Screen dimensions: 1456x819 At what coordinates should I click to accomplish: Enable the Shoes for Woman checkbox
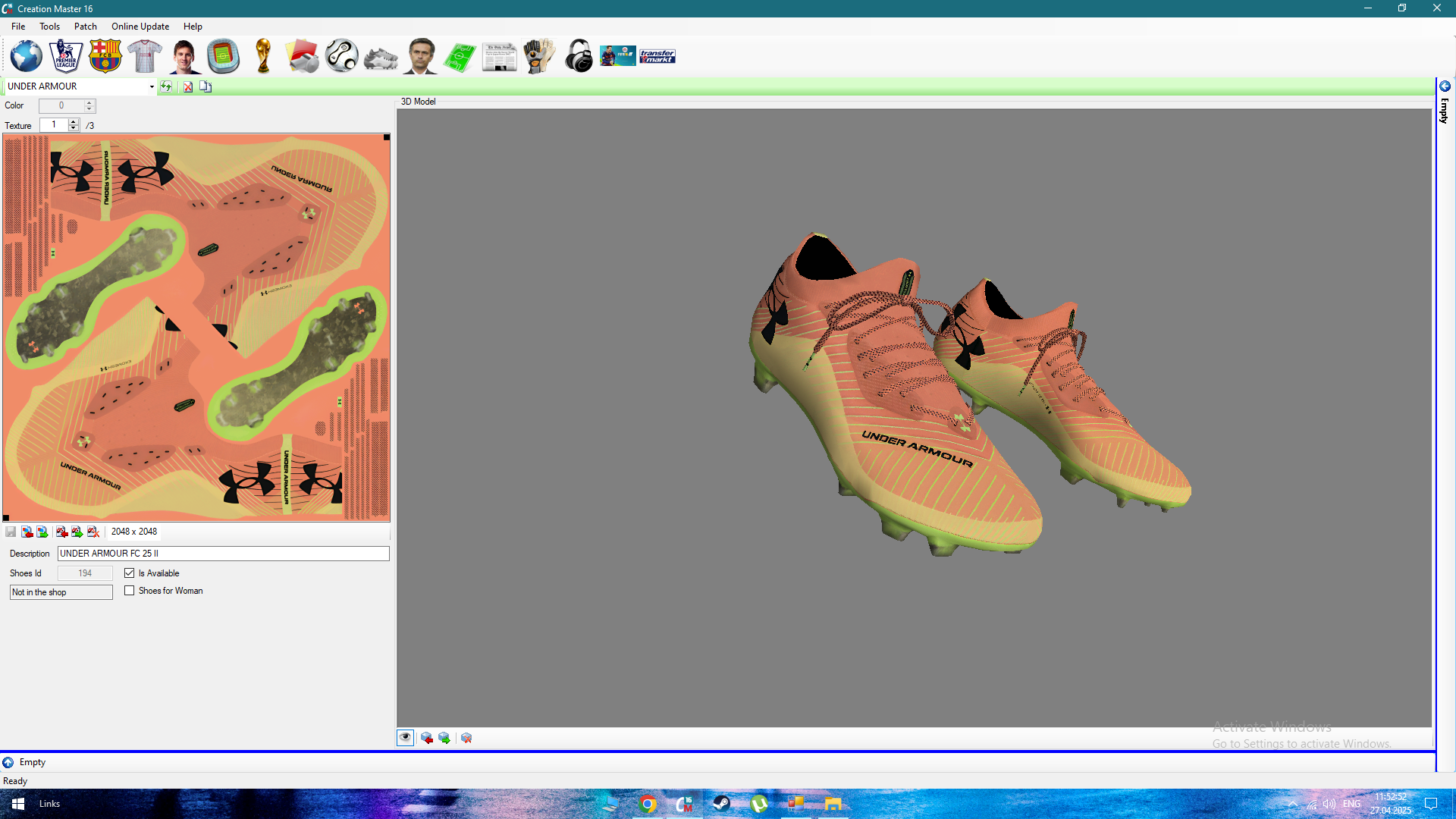[130, 591]
